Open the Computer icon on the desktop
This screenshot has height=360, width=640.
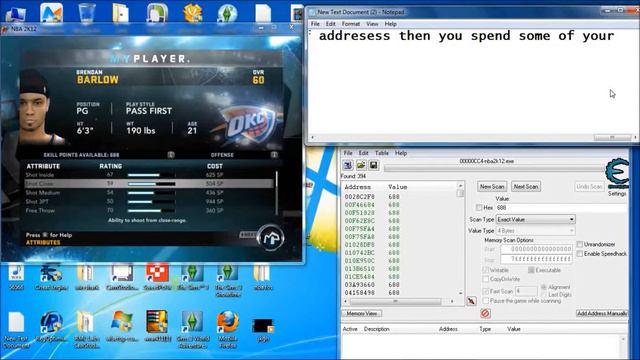click(15, 13)
